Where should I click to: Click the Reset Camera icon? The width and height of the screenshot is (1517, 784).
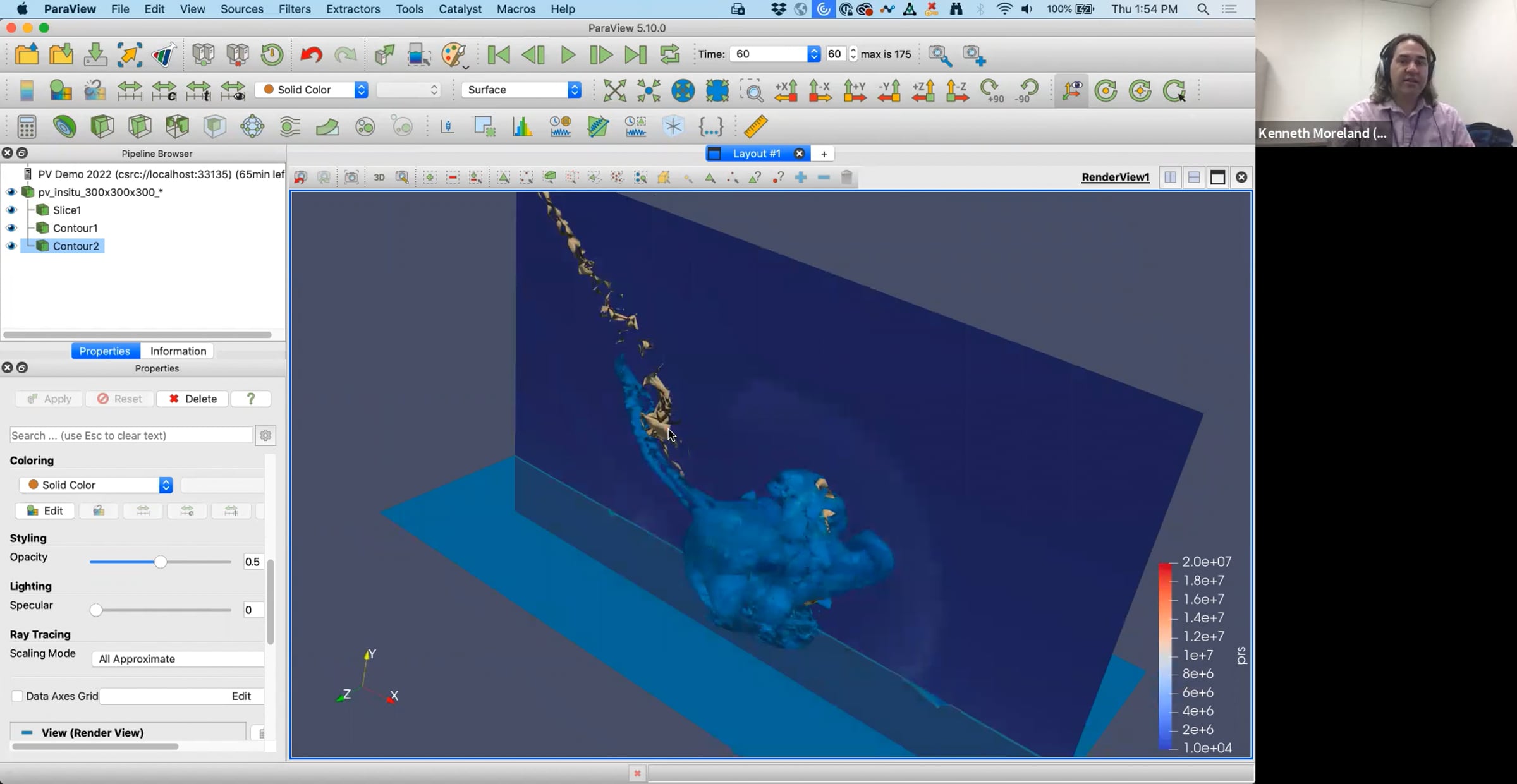point(614,90)
